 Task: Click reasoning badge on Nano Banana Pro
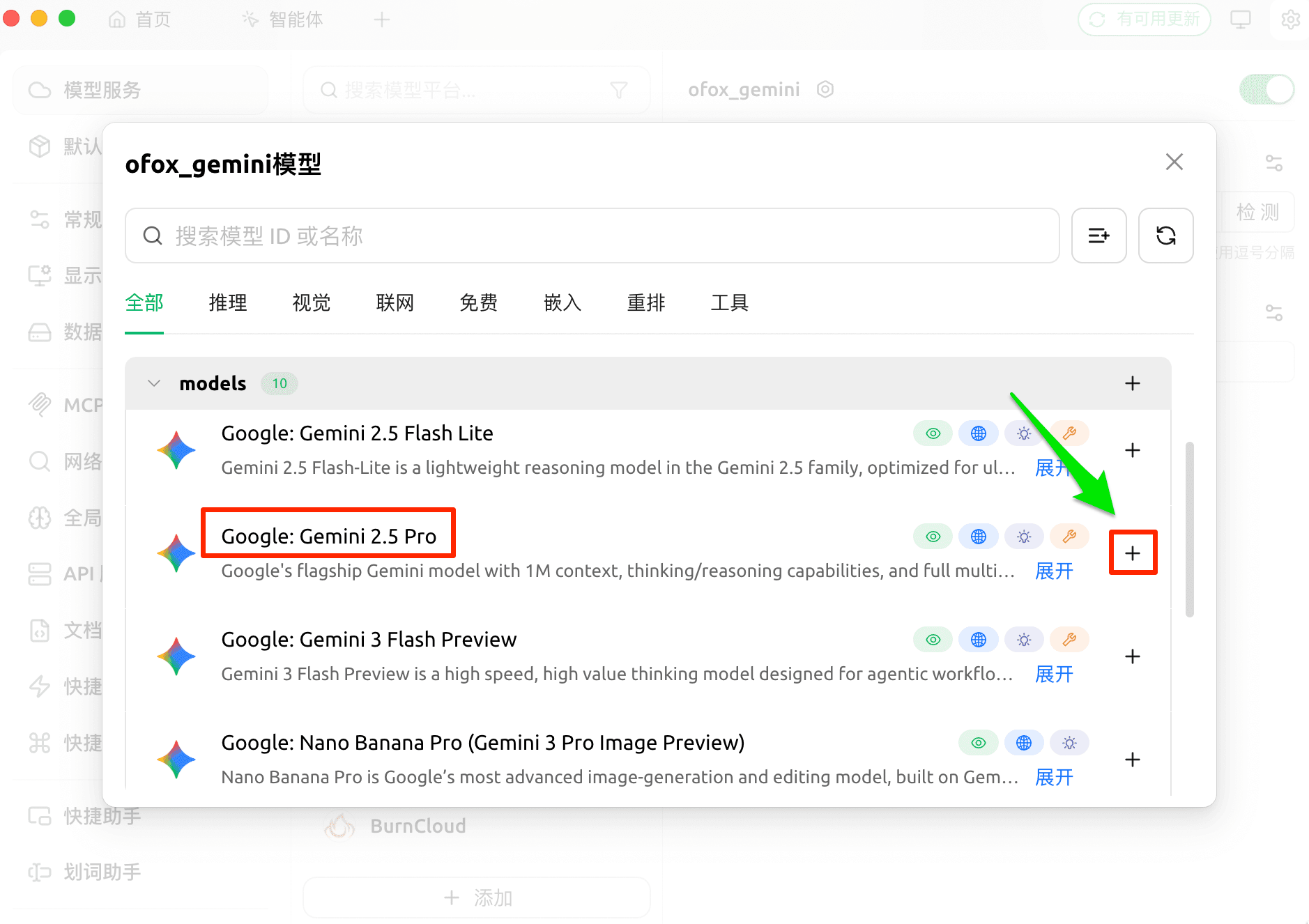tap(1069, 743)
